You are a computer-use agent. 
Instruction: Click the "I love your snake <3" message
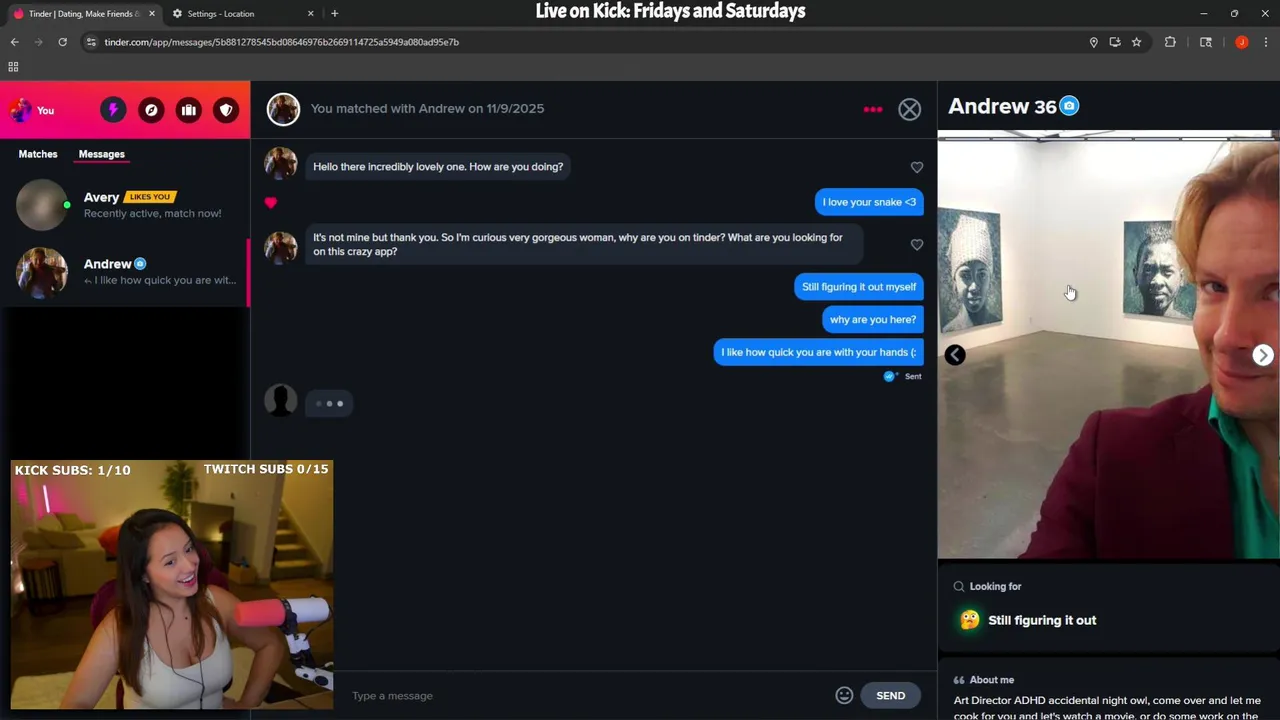(x=869, y=202)
